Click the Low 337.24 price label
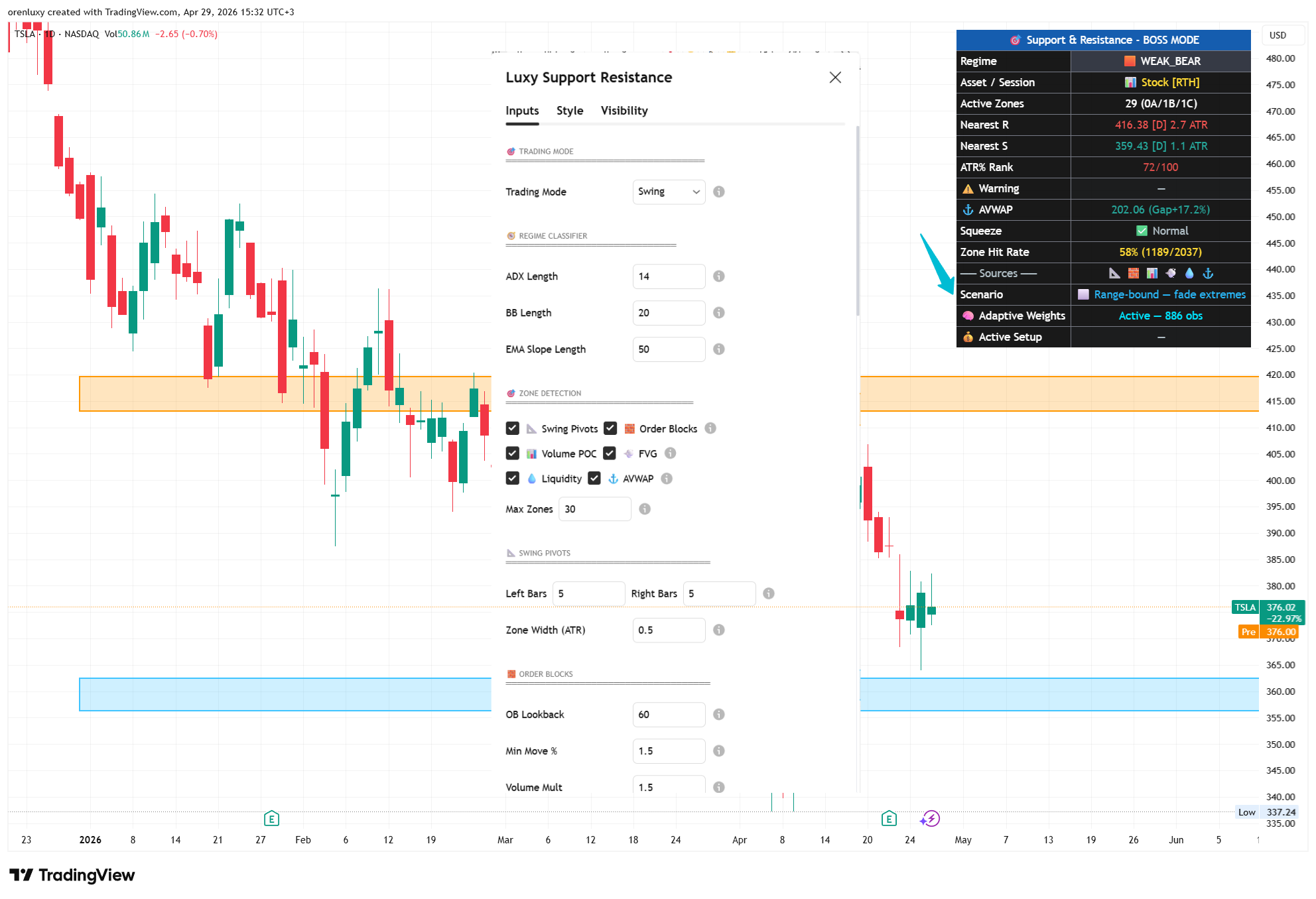The height and width of the screenshot is (899, 1316). click(1266, 812)
